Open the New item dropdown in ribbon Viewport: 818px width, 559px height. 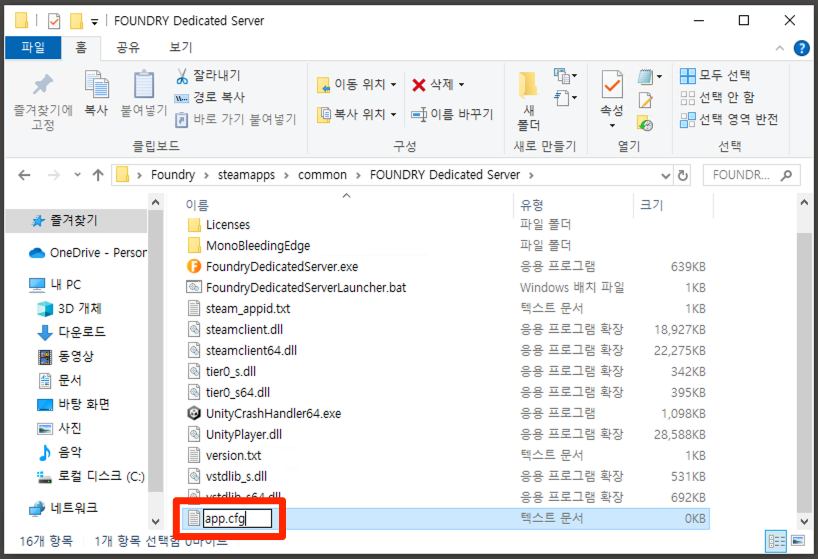[565, 76]
